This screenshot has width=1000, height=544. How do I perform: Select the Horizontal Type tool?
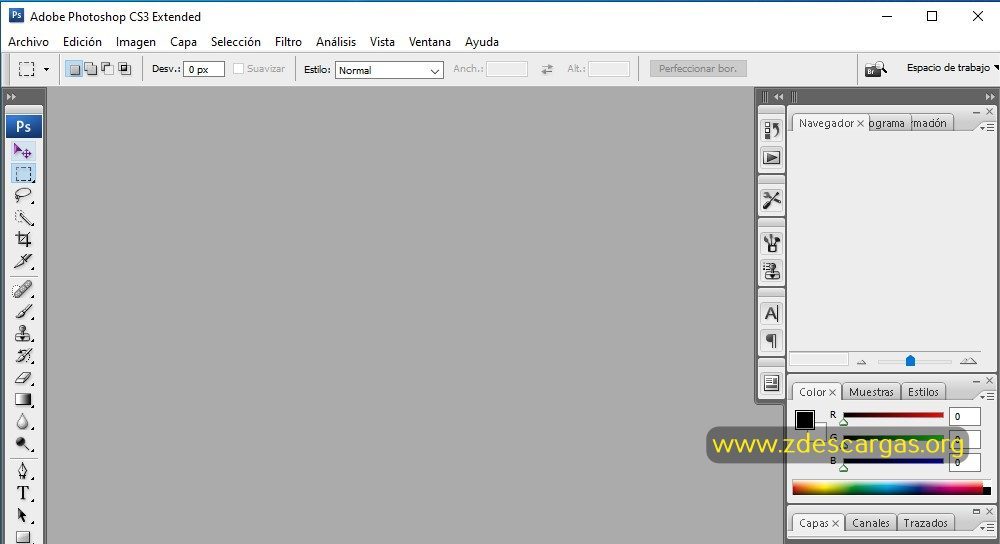[x=23, y=493]
